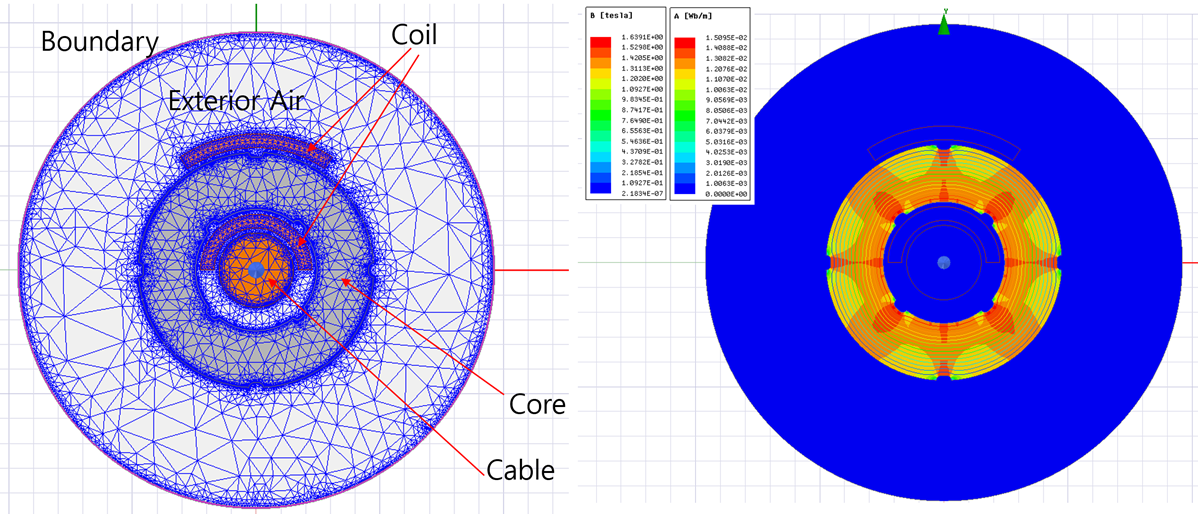Image resolution: width=1198 pixels, height=514 pixels.
Task: Click the green vertical axis line above mesh
Action: point(257,15)
